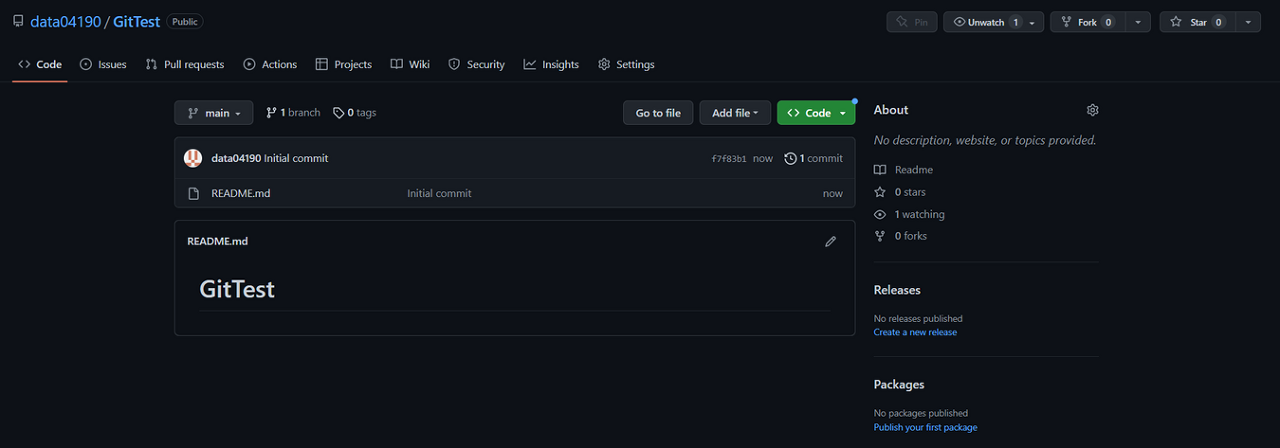Click Publish your first package link
The width and height of the screenshot is (1280, 448).
(926, 427)
